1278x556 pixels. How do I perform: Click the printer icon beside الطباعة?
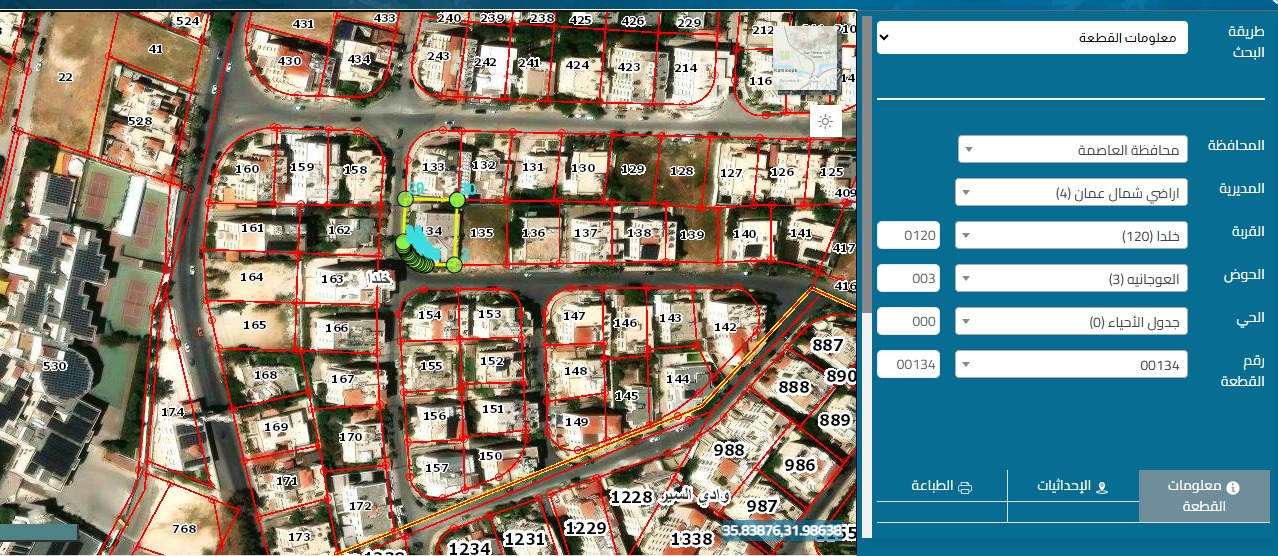click(965, 487)
